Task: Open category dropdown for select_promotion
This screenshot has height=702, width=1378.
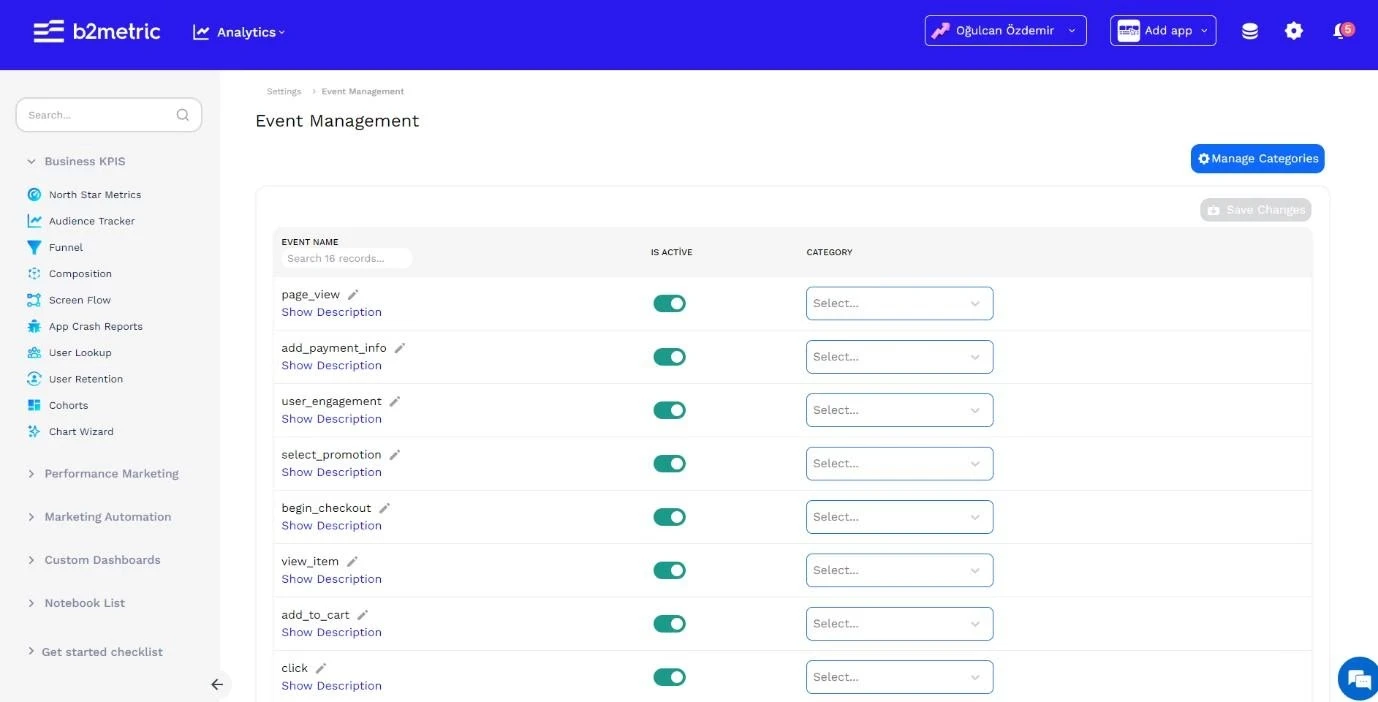Action: point(899,464)
